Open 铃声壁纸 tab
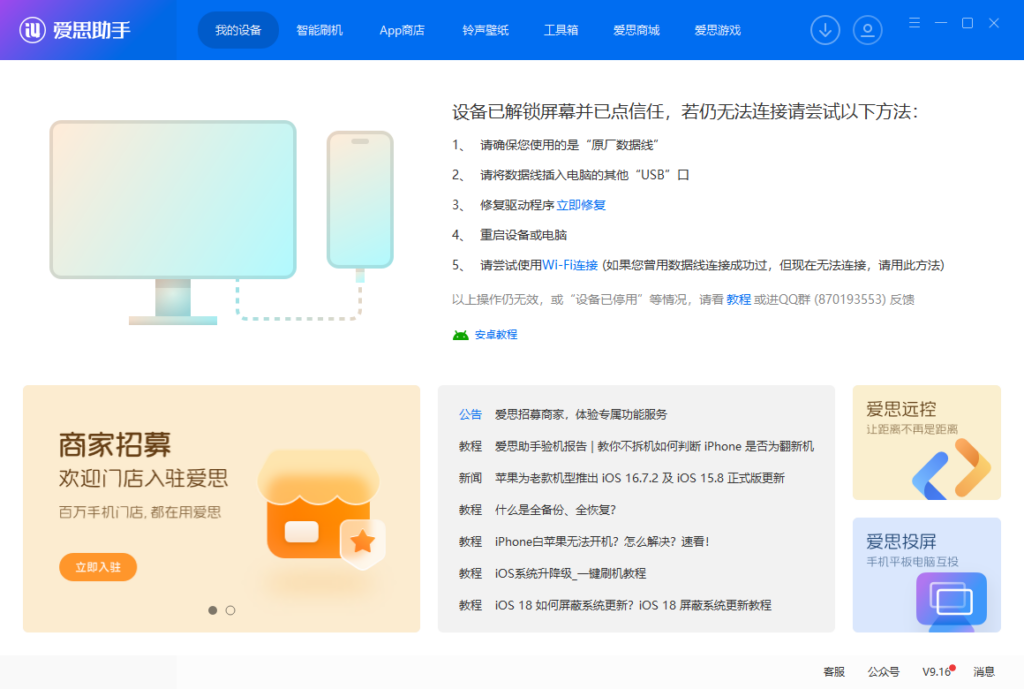 point(485,30)
